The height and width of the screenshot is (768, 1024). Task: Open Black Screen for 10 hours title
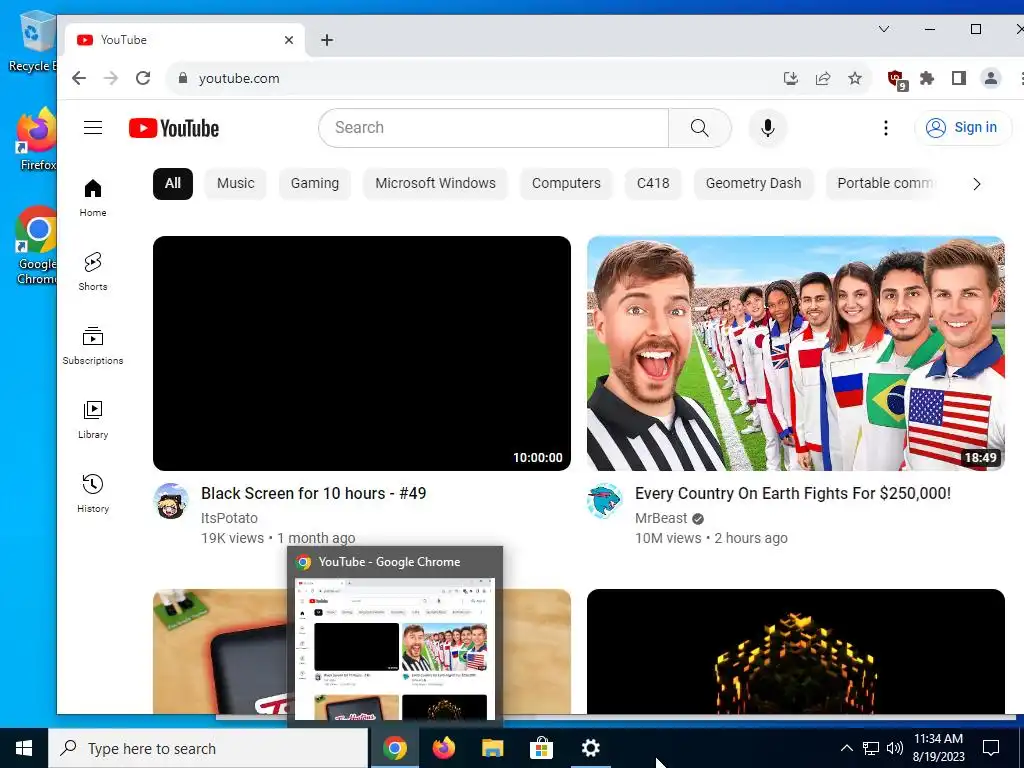click(313, 493)
